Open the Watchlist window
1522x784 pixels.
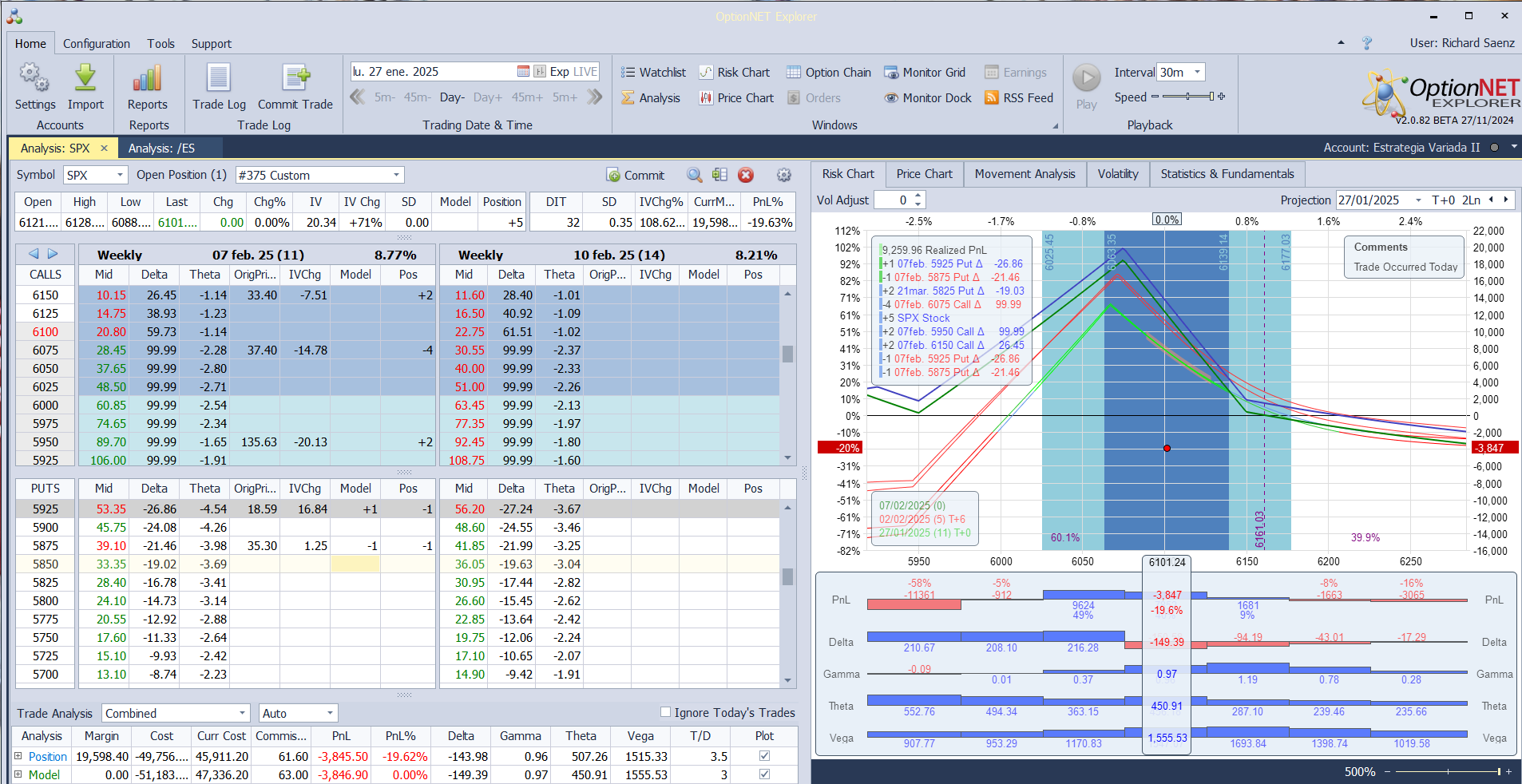tap(654, 73)
